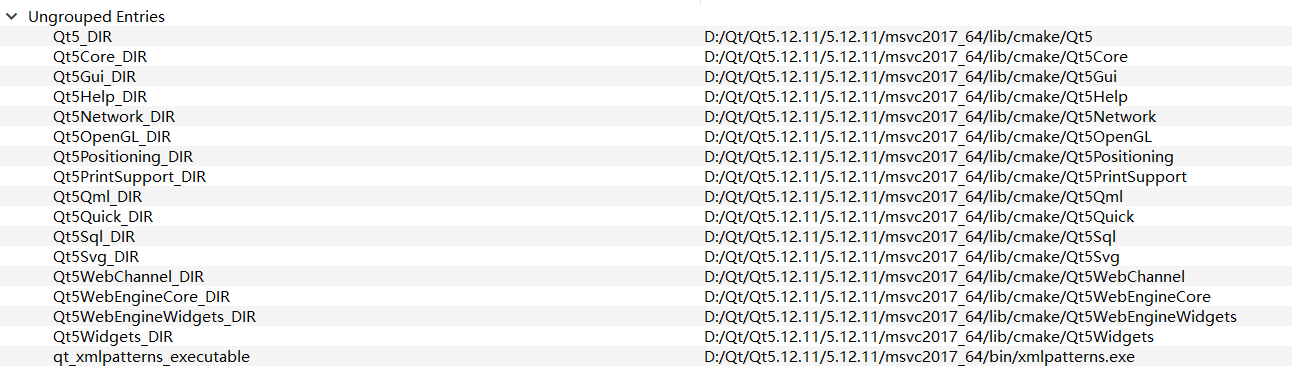
Task: Collapse the Ungrouped Entries group
Action: (x=11, y=17)
